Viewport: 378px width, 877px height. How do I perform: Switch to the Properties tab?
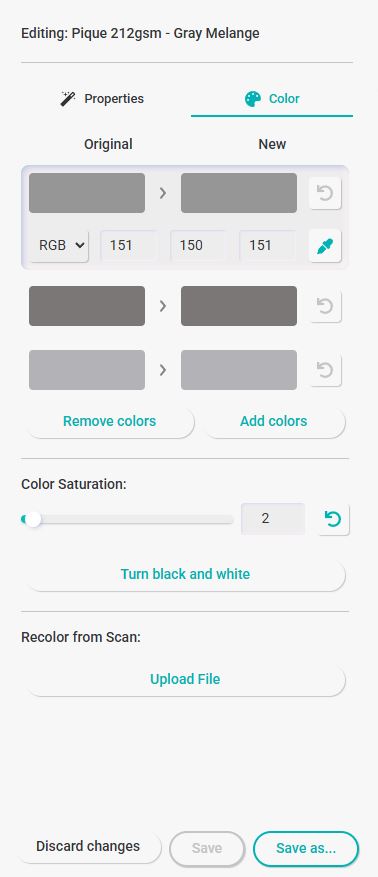102,99
